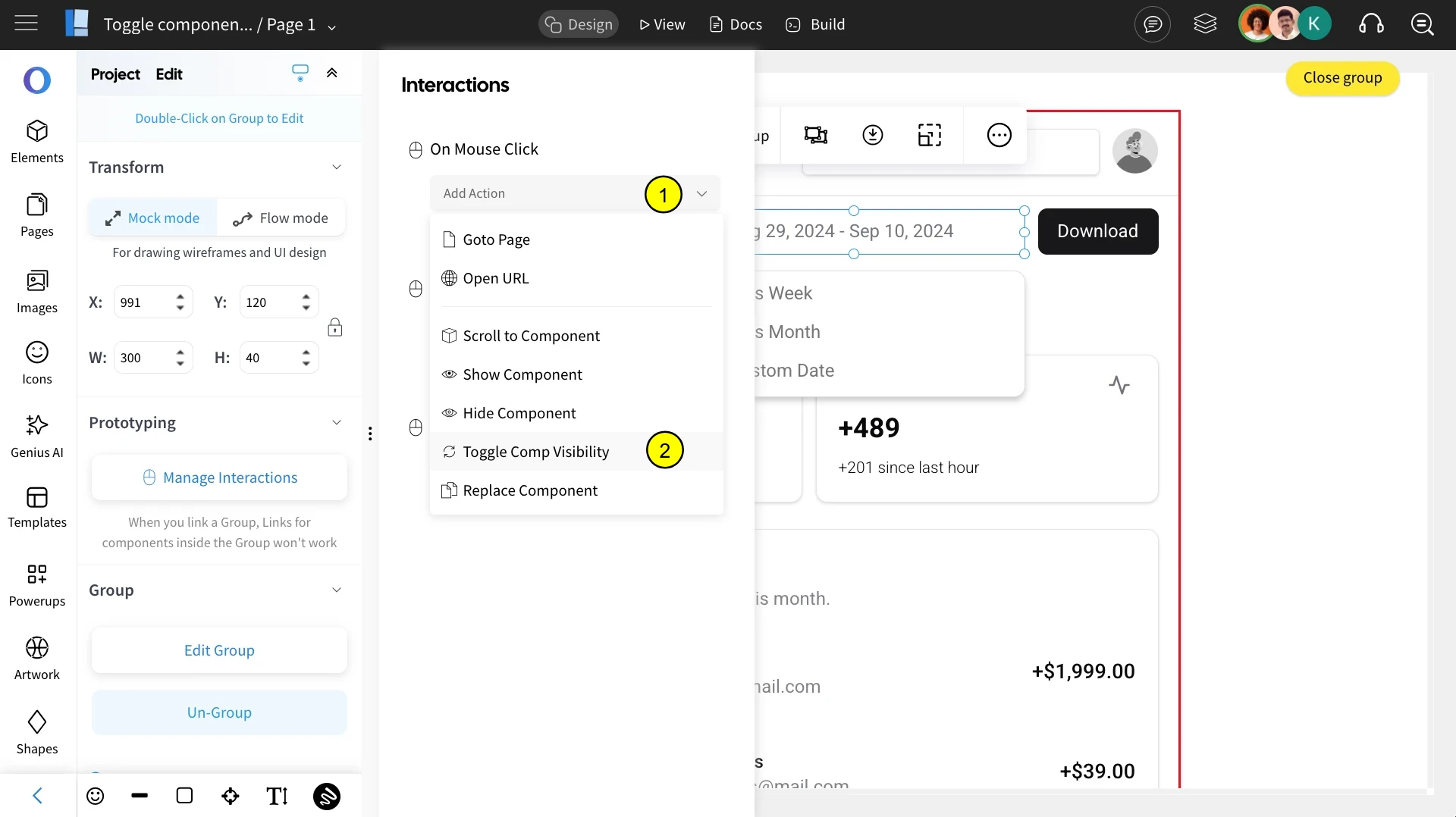Viewport: 1456px width, 817px height.
Task: Switch to Design tab
Action: pyautogui.click(x=579, y=24)
